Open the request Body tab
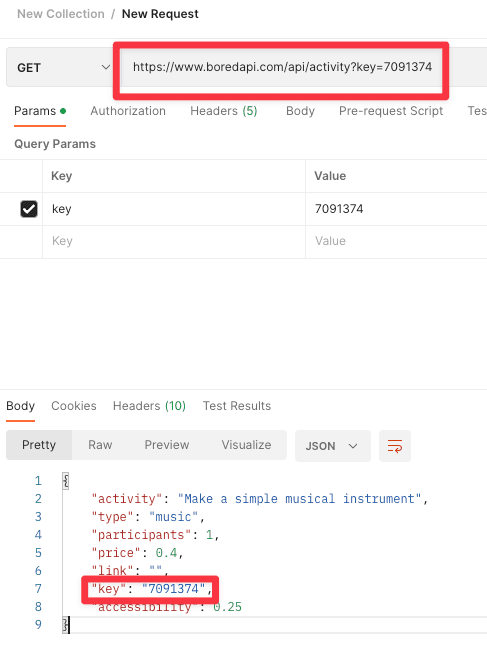This screenshot has height=650, width=487. click(300, 111)
